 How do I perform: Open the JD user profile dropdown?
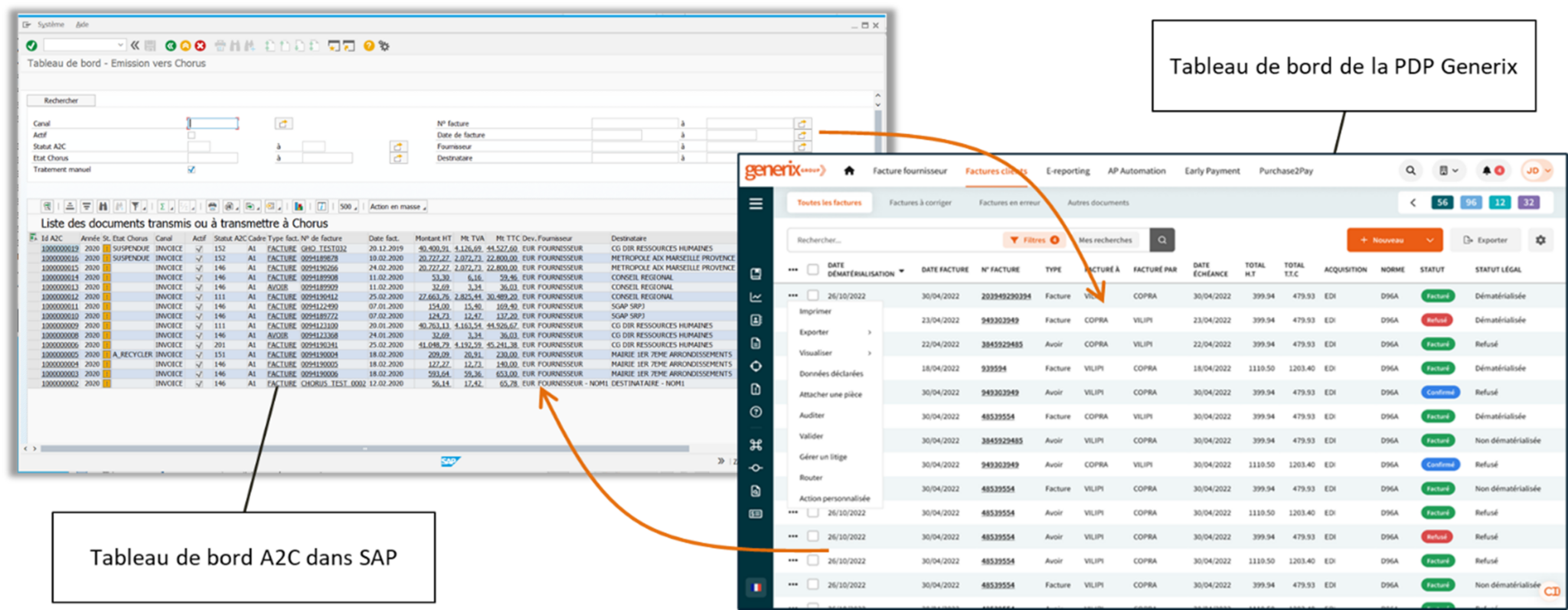(1537, 171)
